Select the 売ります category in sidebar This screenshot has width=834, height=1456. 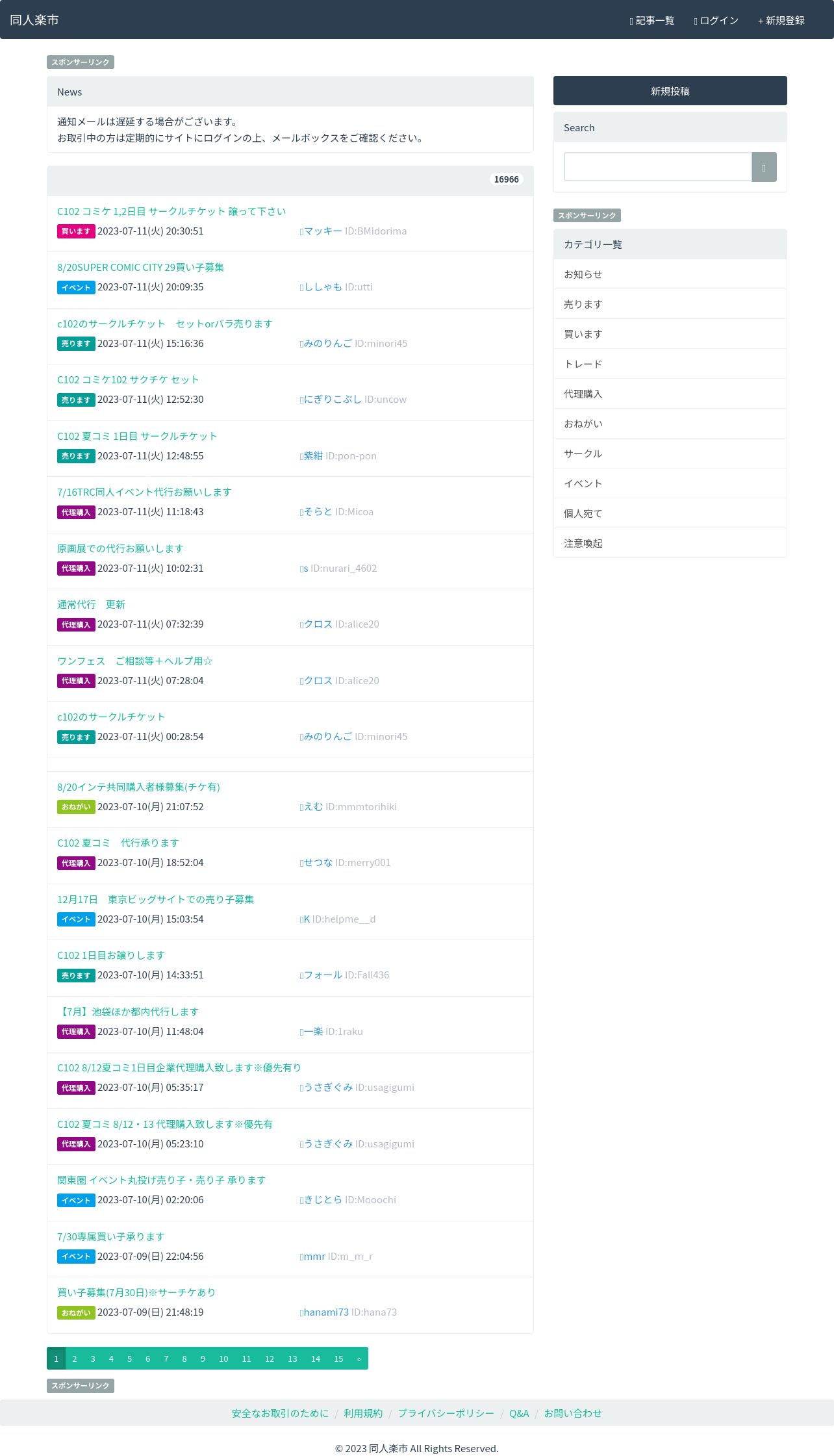[670, 304]
